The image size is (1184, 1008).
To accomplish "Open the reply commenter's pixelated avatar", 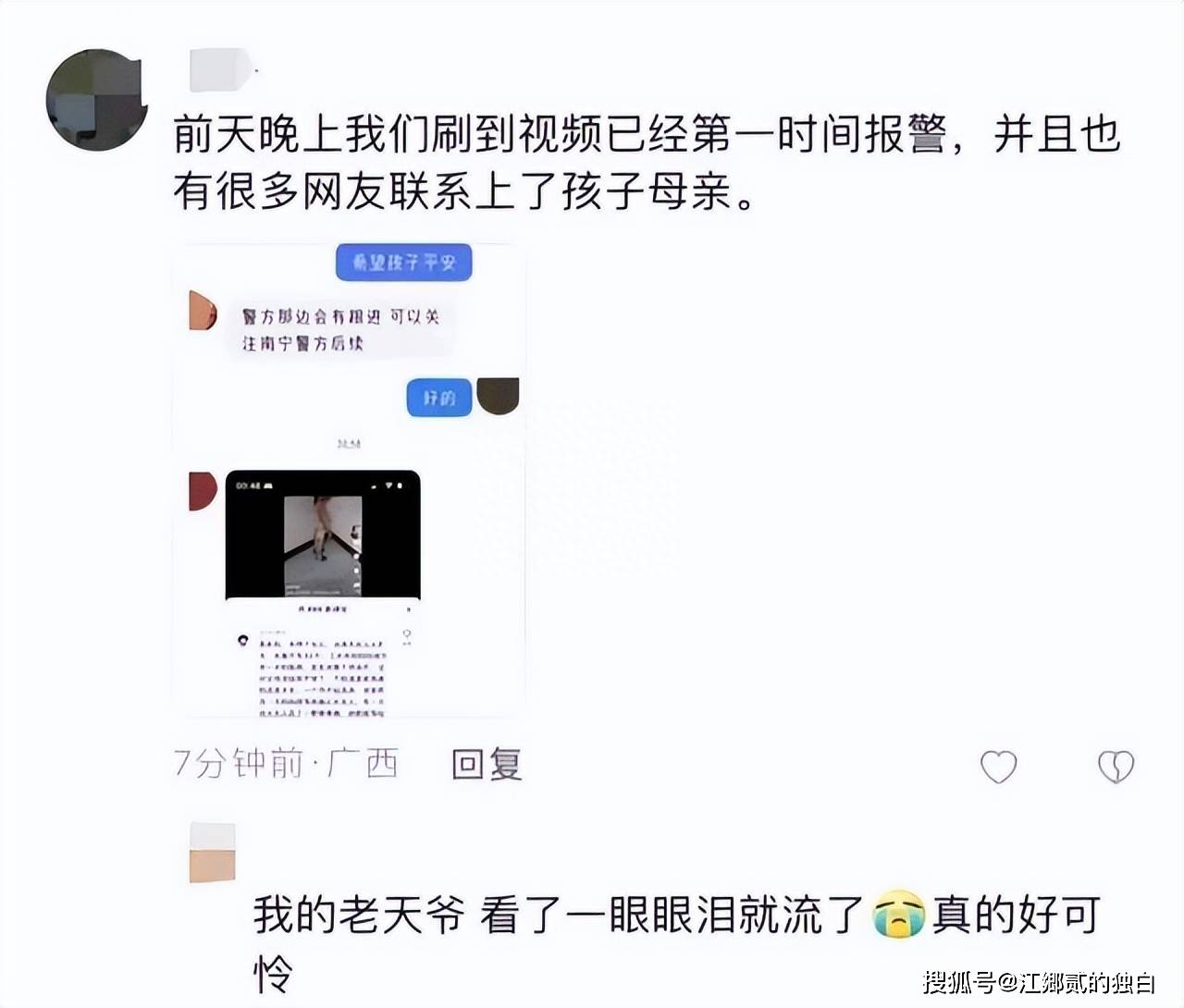I will click(x=213, y=852).
